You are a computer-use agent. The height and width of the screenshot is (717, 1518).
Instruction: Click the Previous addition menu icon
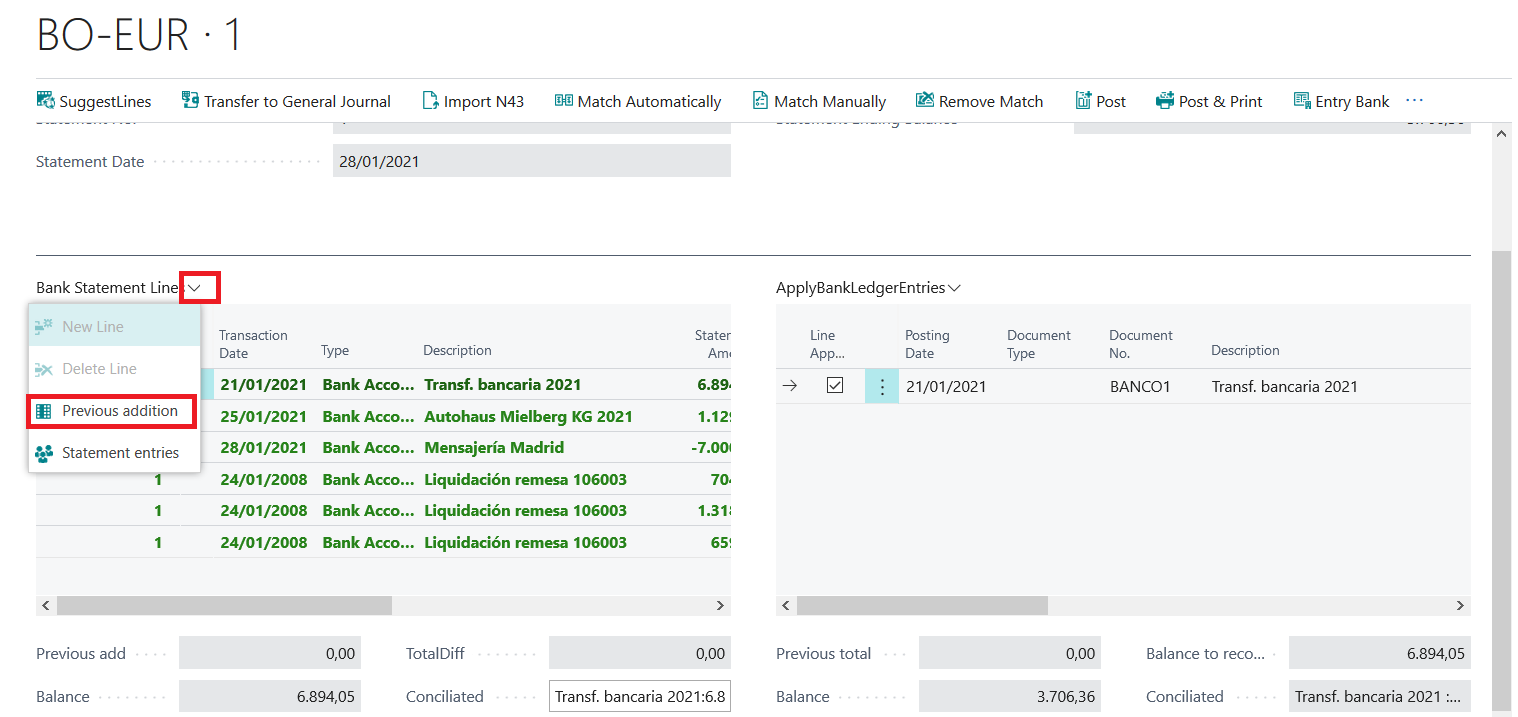tap(43, 411)
